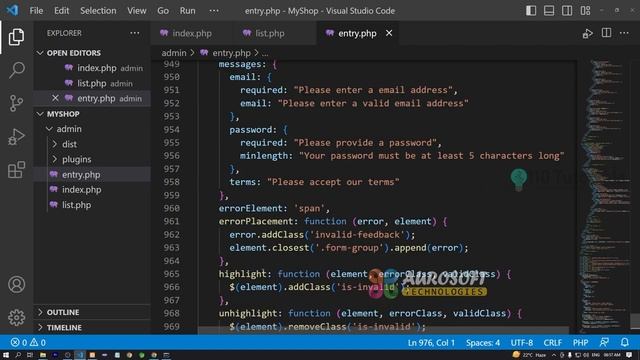Click the Run or Debug PHP icon

587,33
